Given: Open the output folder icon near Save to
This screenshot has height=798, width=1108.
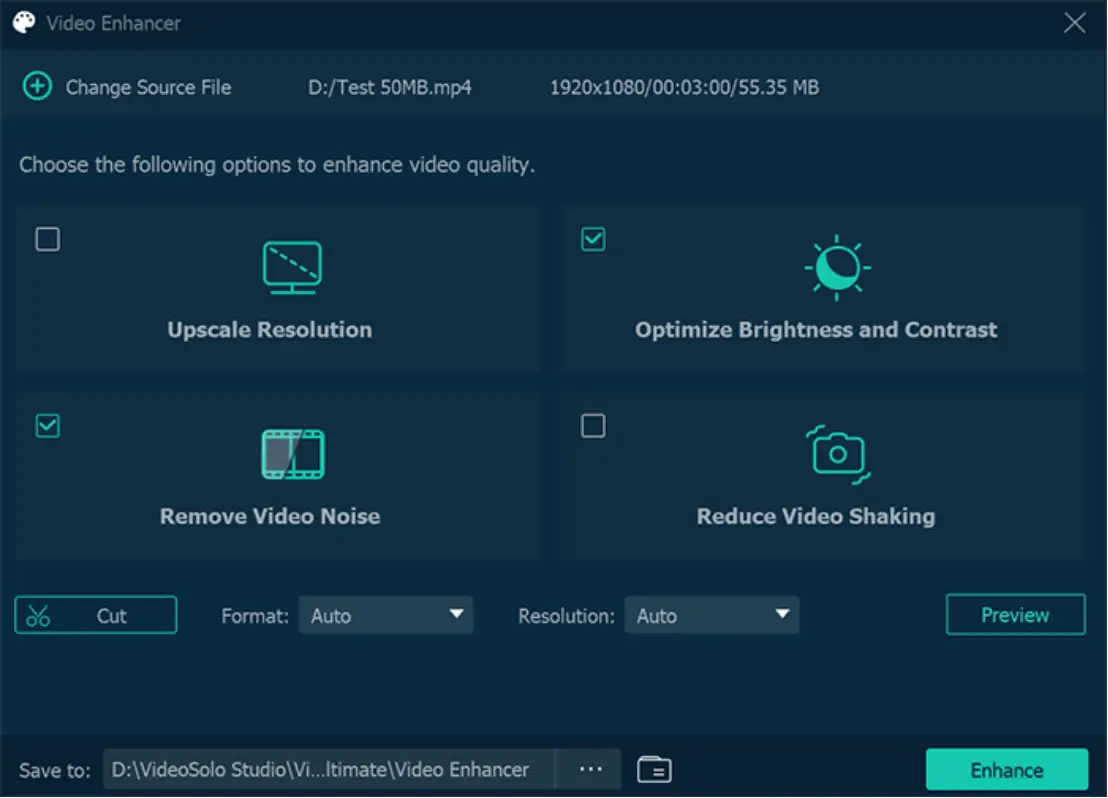Looking at the screenshot, I should point(654,769).
